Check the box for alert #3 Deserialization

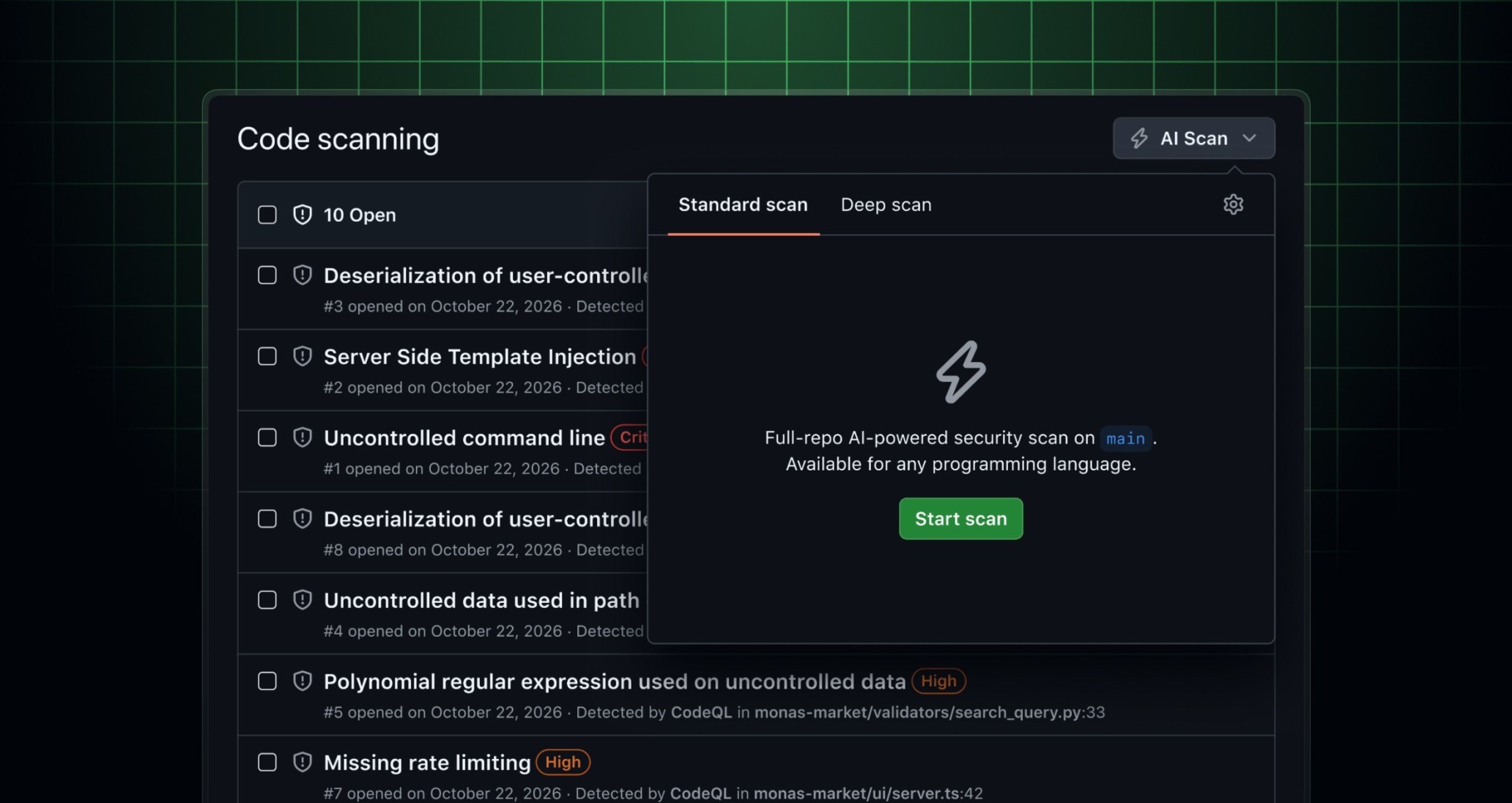coord(267,275)
